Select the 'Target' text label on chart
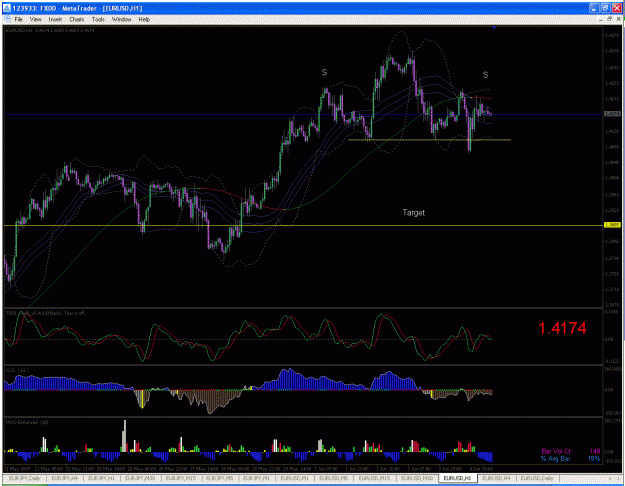This screenshot has width=625, height=486. point(413,213)
